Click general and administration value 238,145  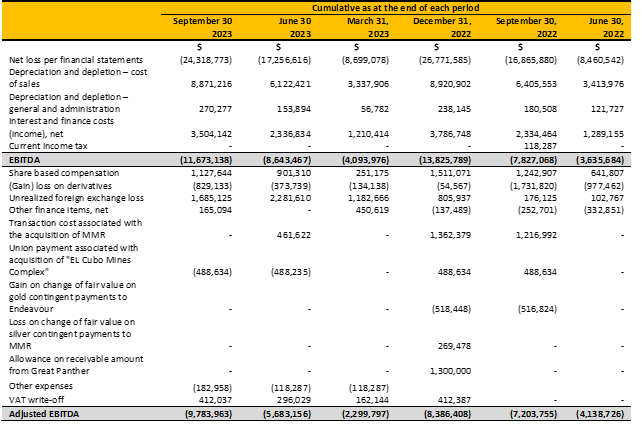[x=454, y=109]
